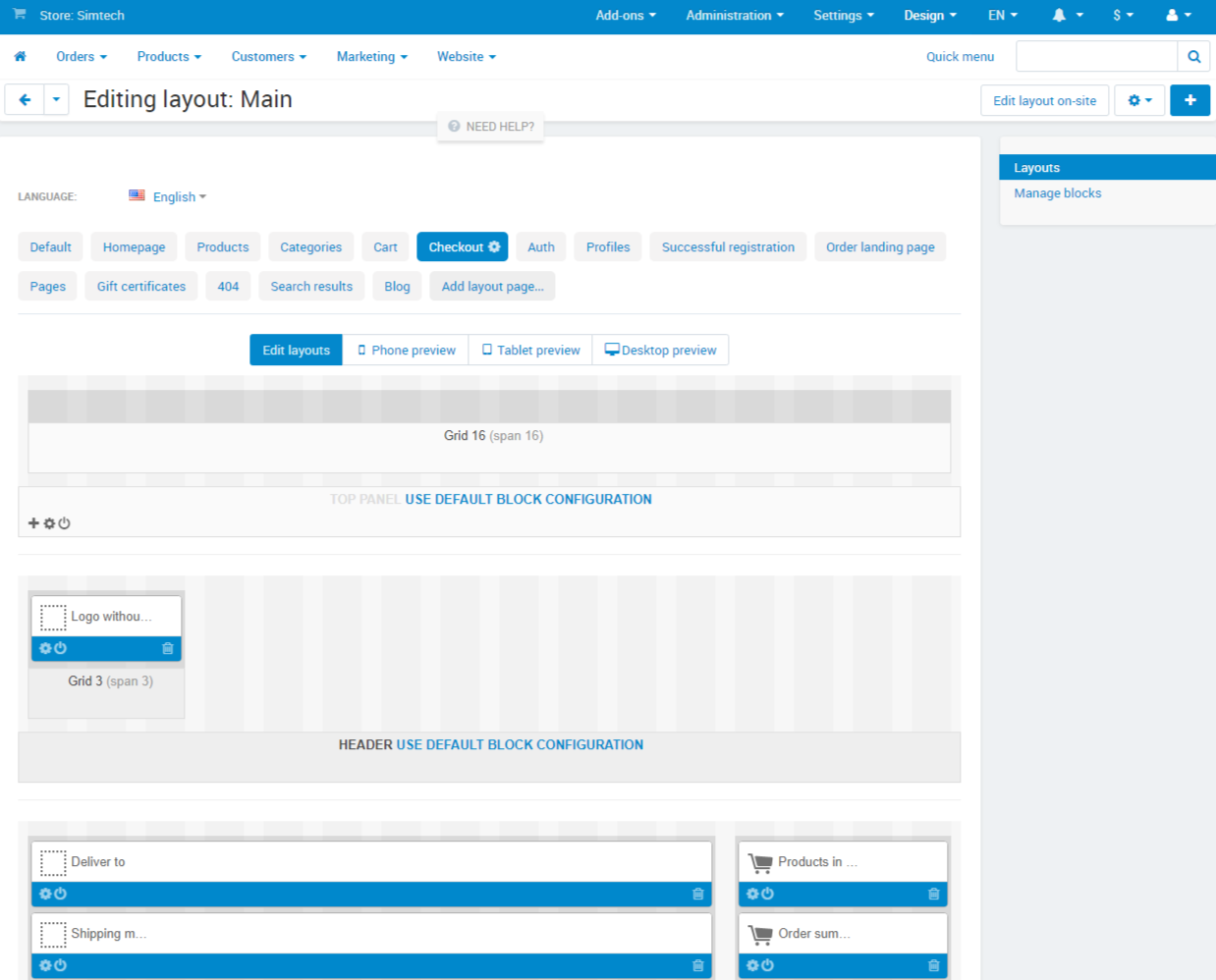Open settings gear of Order summary block
This screenshot has width=1216, height=980.
(752, 965)
